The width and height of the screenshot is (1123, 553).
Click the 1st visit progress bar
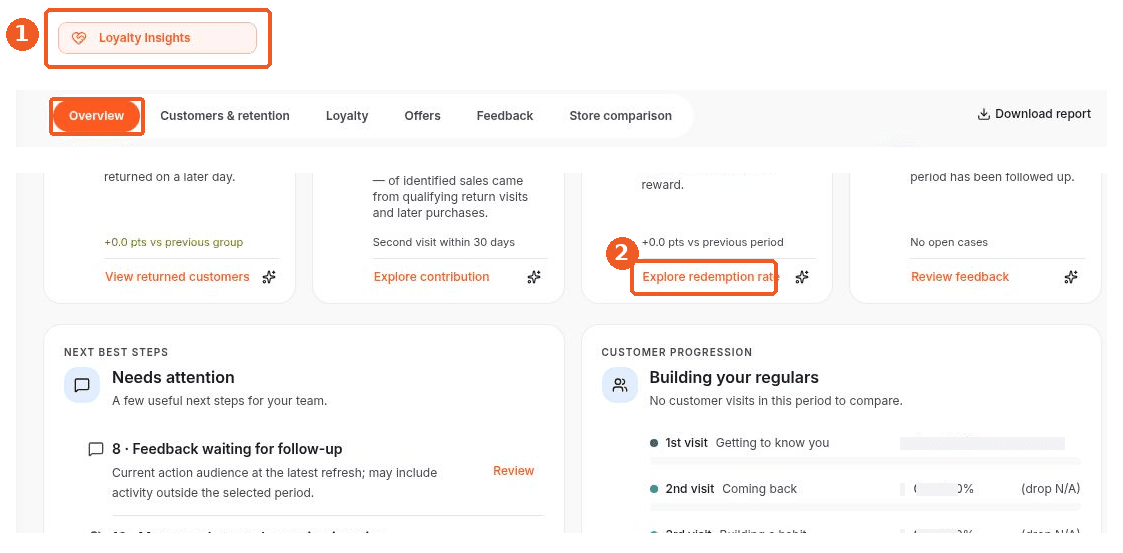point(865,461)
